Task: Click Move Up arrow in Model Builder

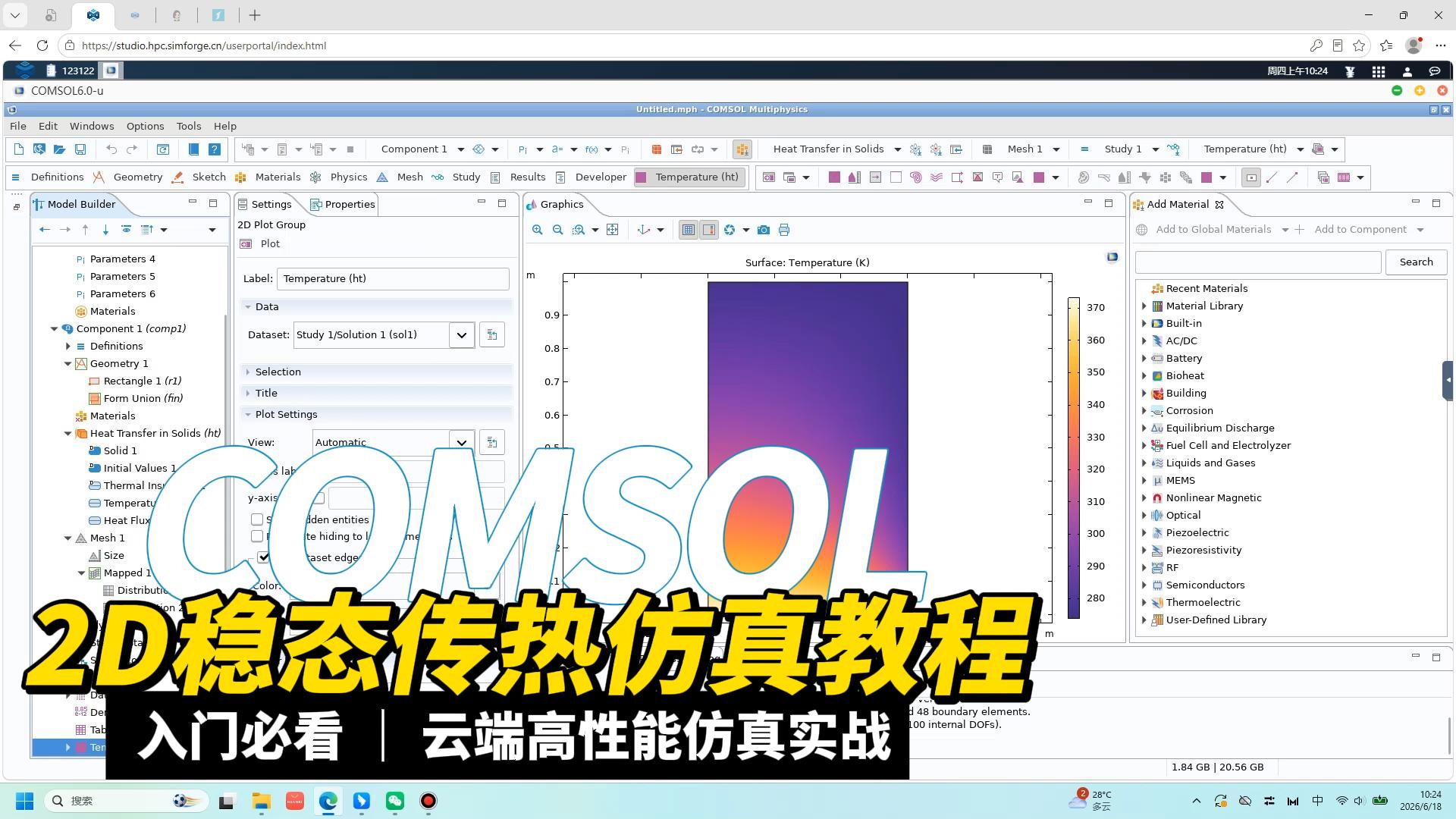Action: tap(85, 229)
